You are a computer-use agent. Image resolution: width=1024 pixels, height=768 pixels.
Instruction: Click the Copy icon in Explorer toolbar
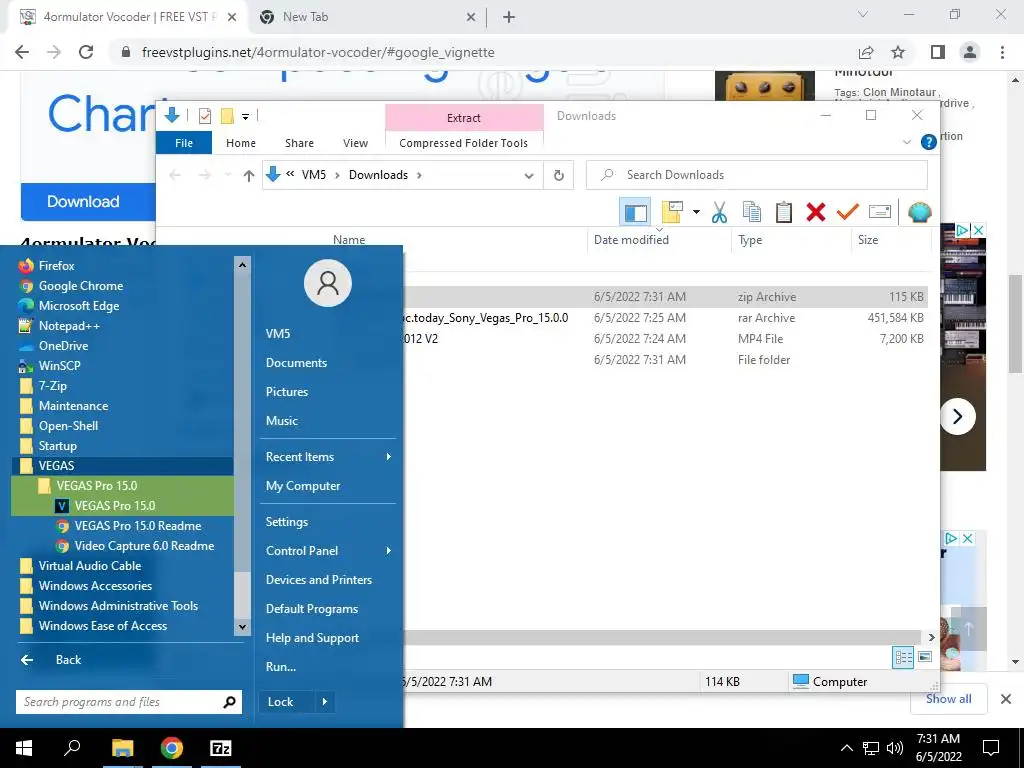[x=752, y=212]
